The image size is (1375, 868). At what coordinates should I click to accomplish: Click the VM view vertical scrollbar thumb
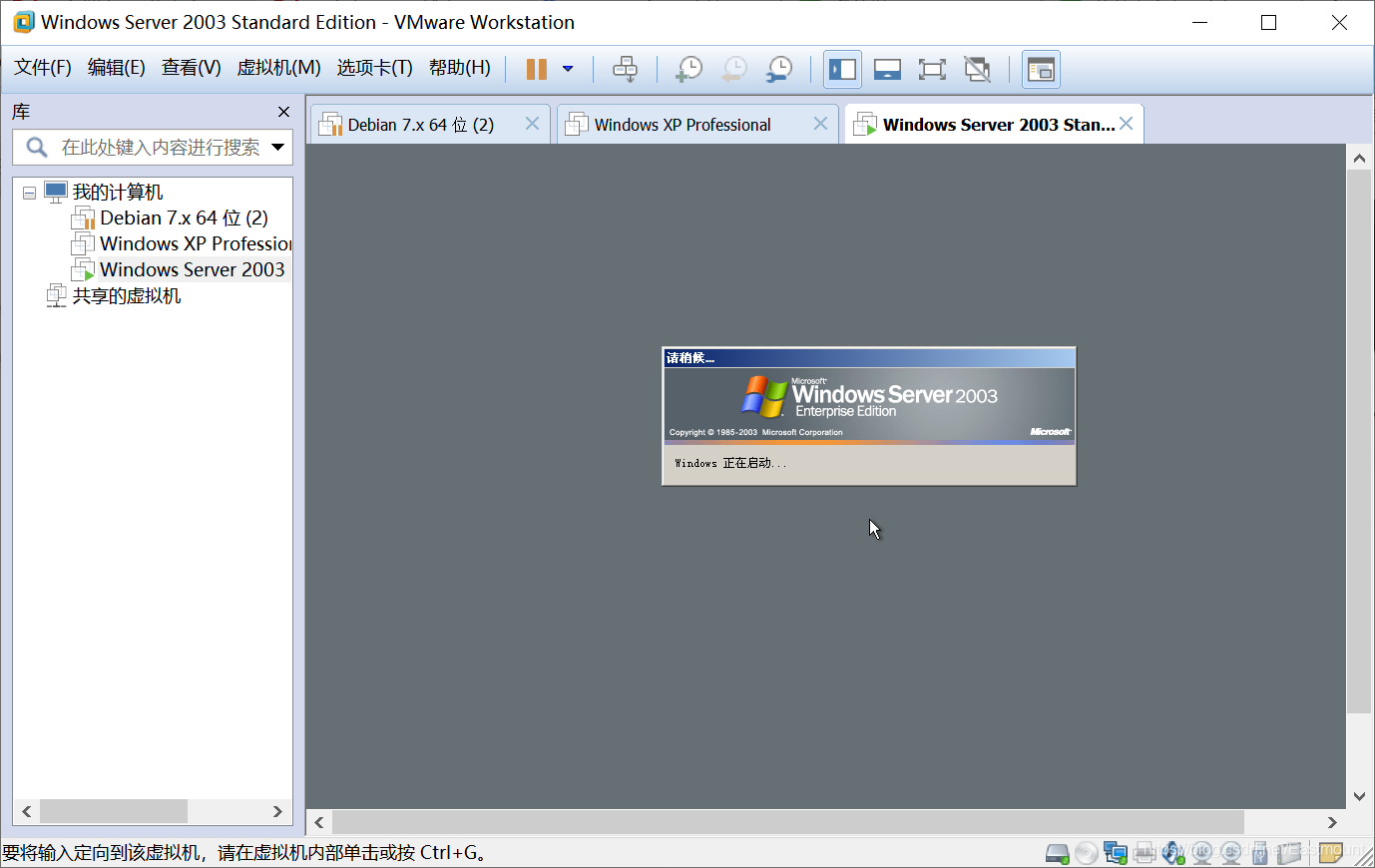click(x=1359, y=441)
